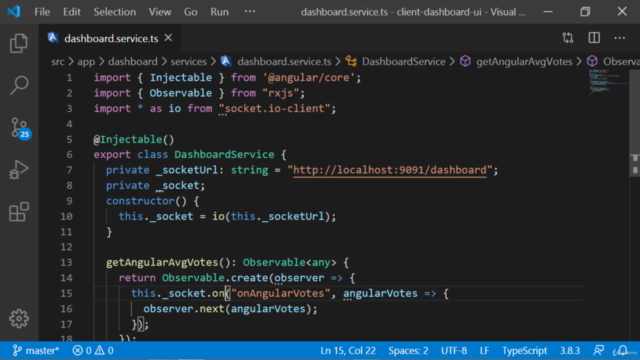Change language mode TypeScript
The image size is (640, 360).
[524, 351]
